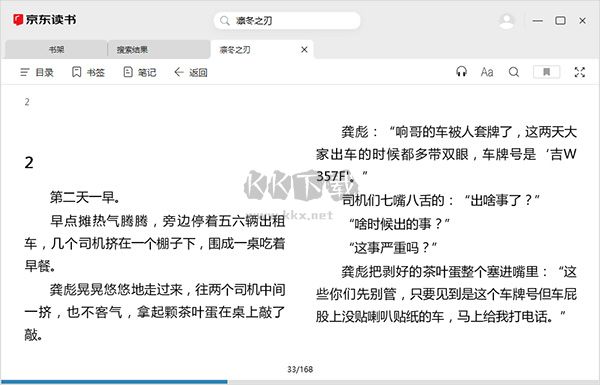The height and width of the screenshot is (385, 600).
Task: Open the user avatar profile
Action: tap(507, 21)
